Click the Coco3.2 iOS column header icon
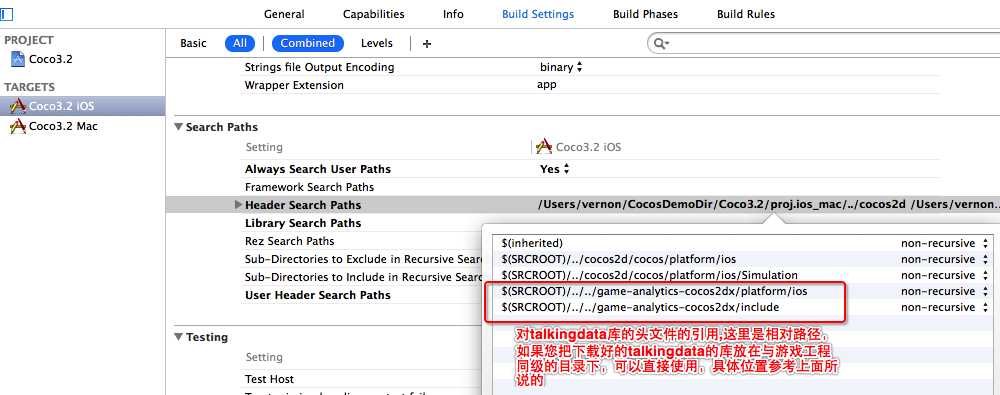 (x=544, y=147)
